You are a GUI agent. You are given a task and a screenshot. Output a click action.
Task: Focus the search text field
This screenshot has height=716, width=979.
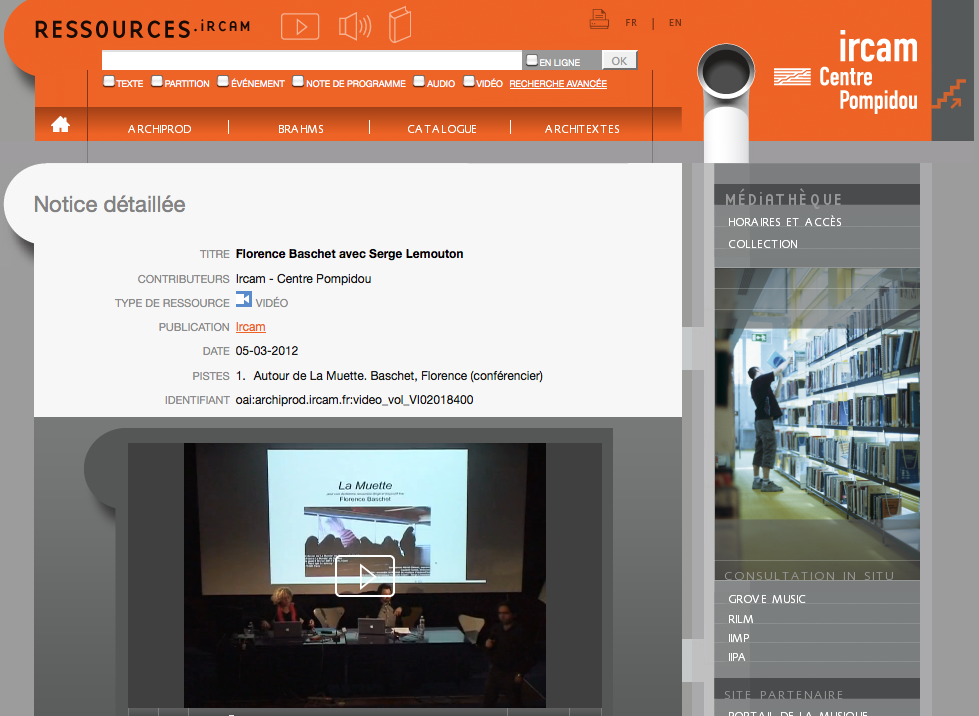click(x=312, y=61)
